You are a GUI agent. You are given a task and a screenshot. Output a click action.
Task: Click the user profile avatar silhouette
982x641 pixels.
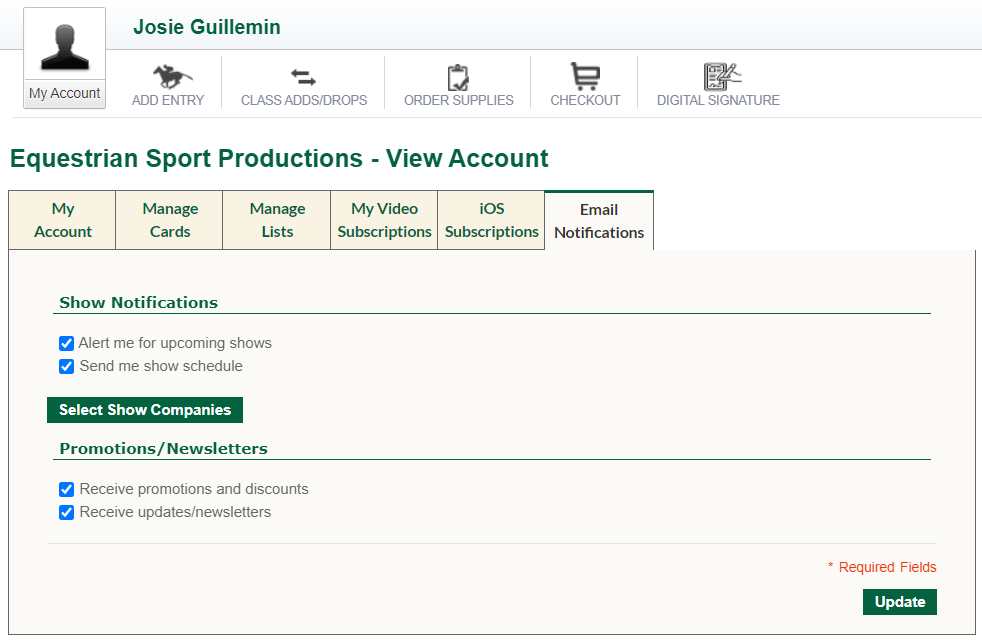65,47
